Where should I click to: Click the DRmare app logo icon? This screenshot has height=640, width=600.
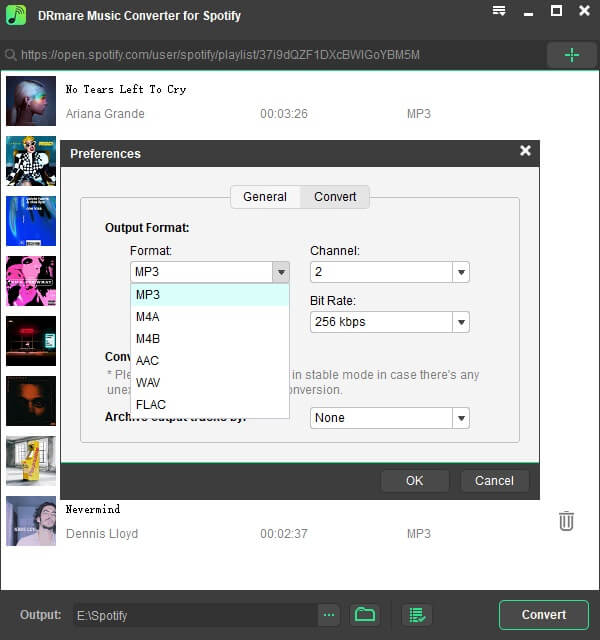point(16,16)
